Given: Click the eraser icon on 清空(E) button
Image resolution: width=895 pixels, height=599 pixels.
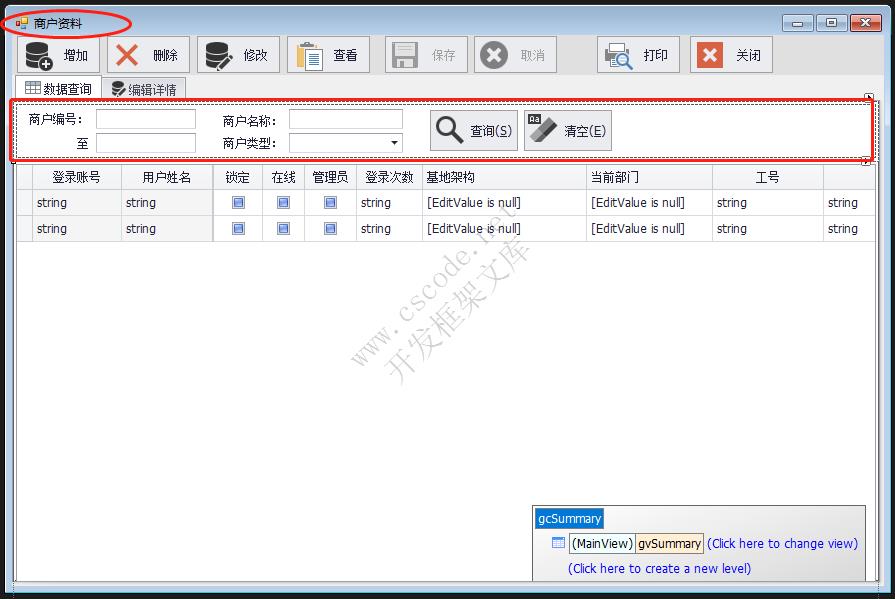Looking at the screenshot, I should 542,129.
